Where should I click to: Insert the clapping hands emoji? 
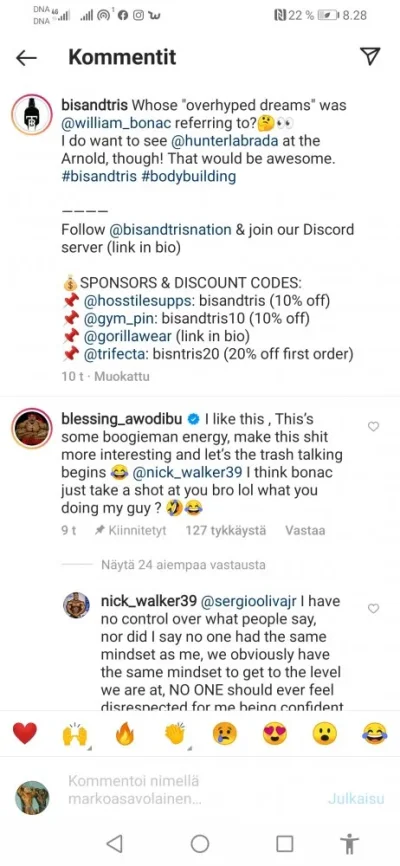pyautogui.click(x=175, y=734)
